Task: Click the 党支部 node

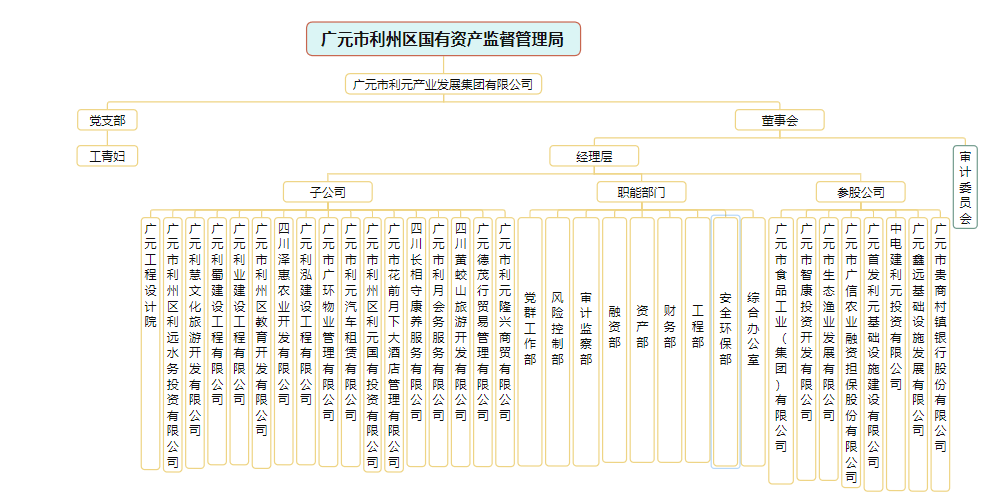Action: (x=107, y=120)
